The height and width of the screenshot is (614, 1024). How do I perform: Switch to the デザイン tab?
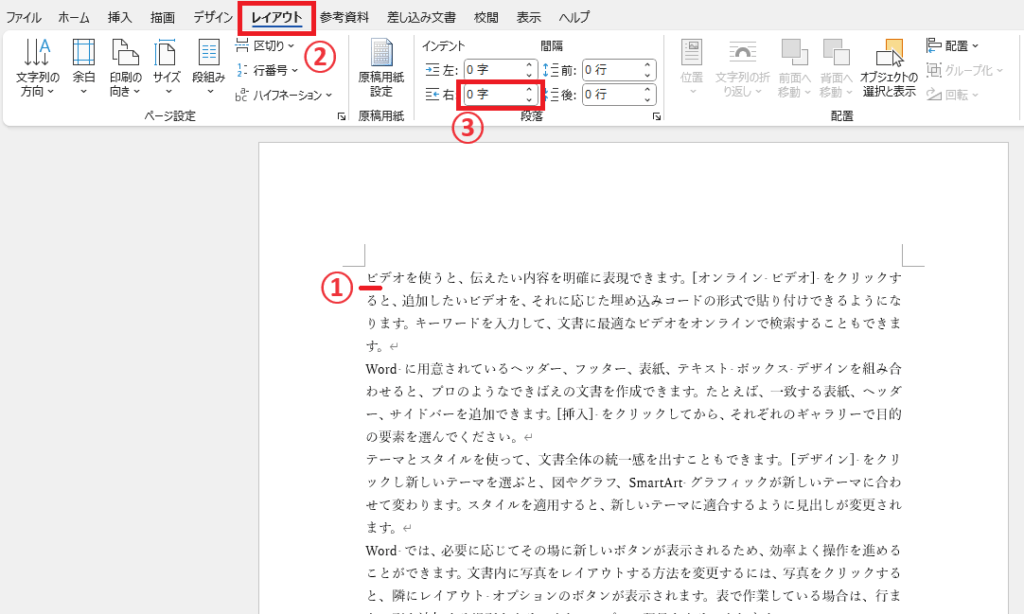[x=213, y=18]
